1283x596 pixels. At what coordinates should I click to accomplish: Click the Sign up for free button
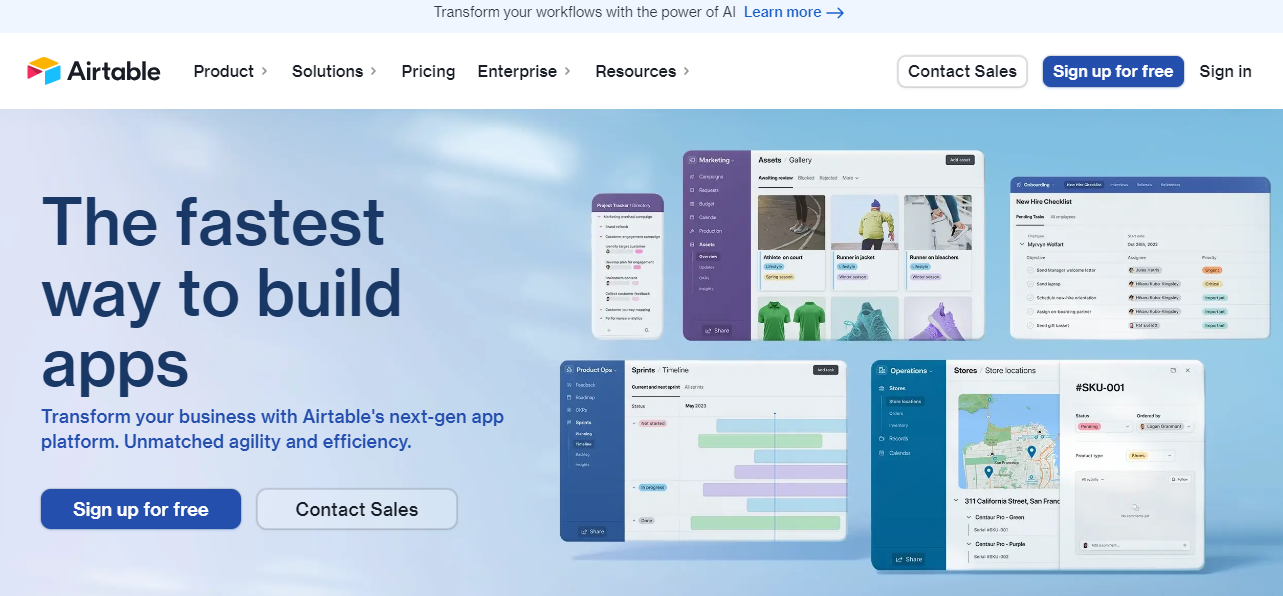1112,71
